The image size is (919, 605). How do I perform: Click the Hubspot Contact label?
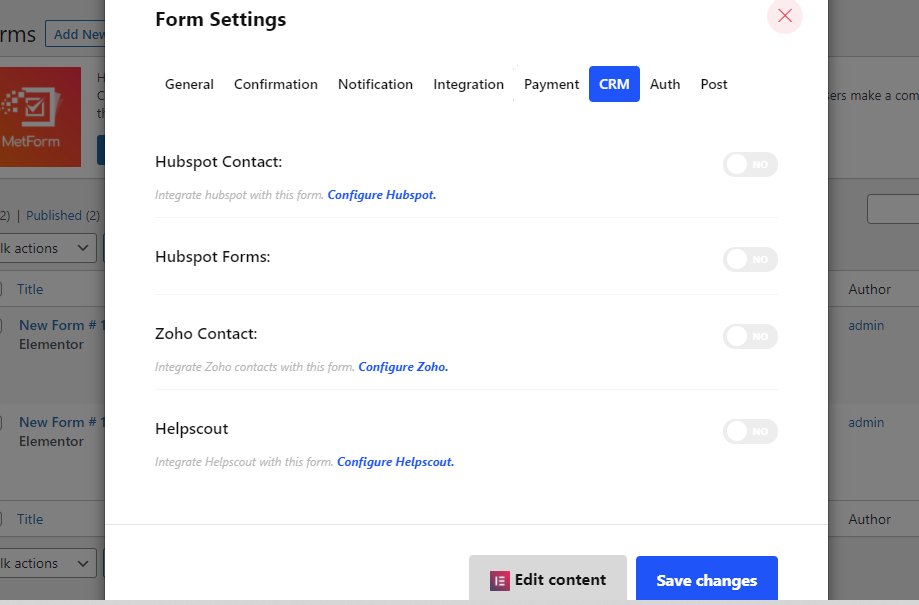(x=219, y=162)
